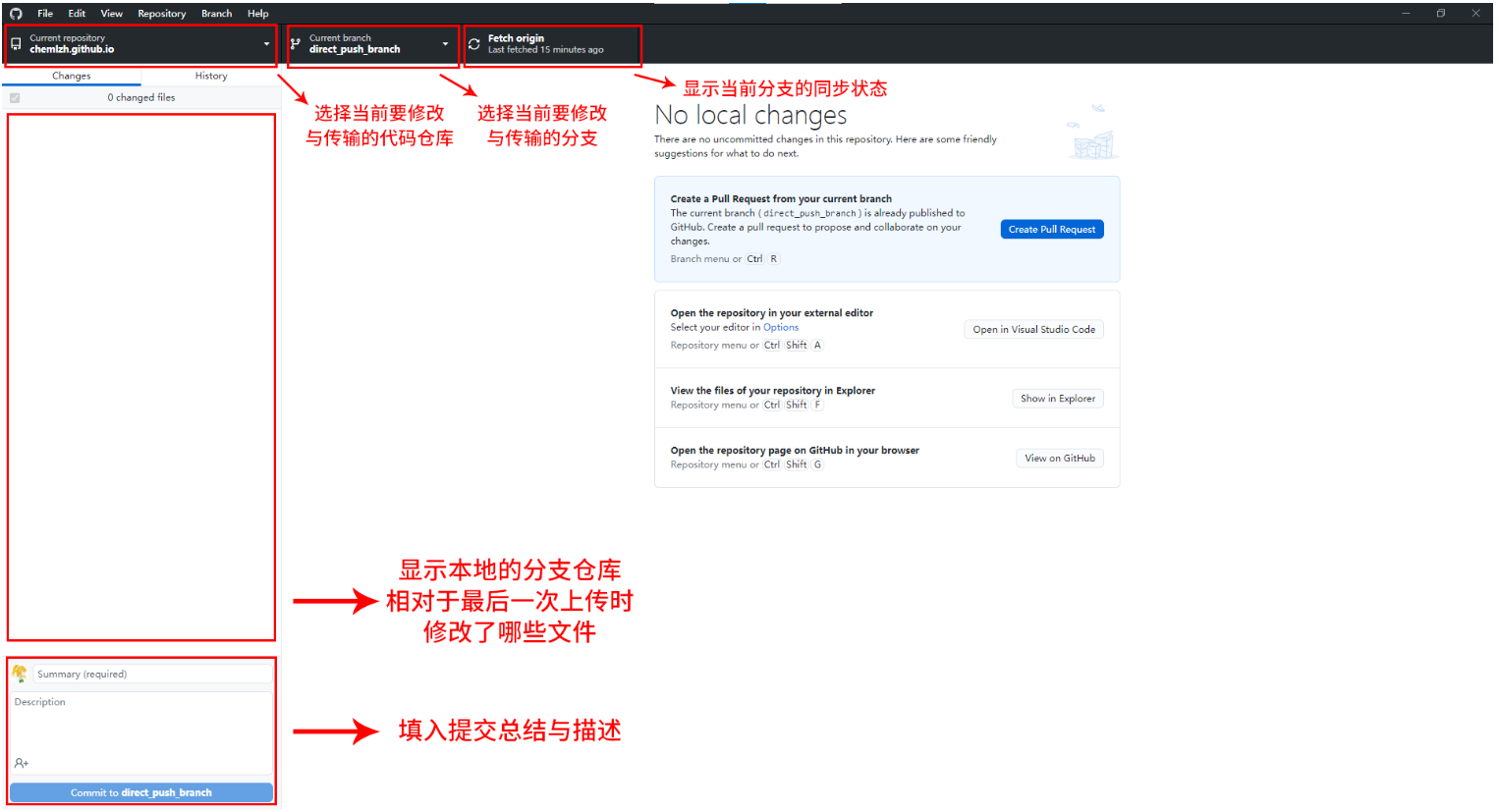Screen dimensions: 1498x812
Task: Click Fetch origin button
Action: pyautogui.click(x=552, y=44)
